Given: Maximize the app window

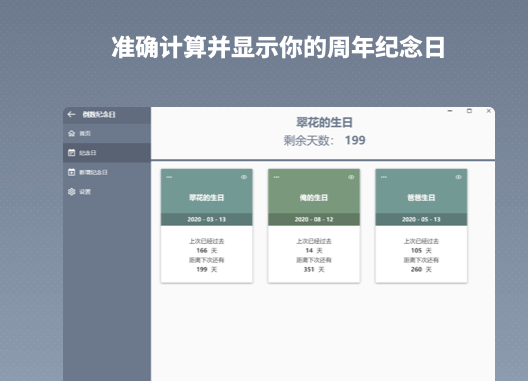Looking at the screenshot, I should 469,111.
